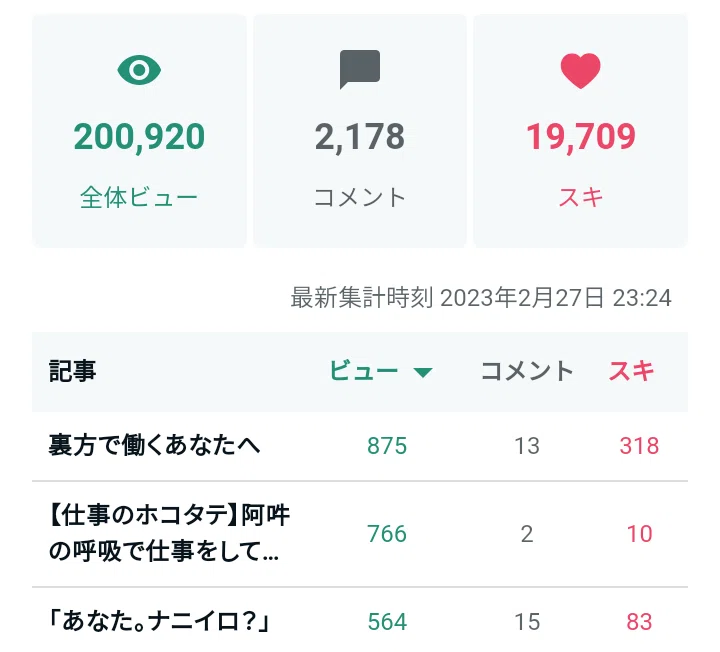Click the スキ label under heart
This screenshot has width=720, height=652.
point(580,197)
